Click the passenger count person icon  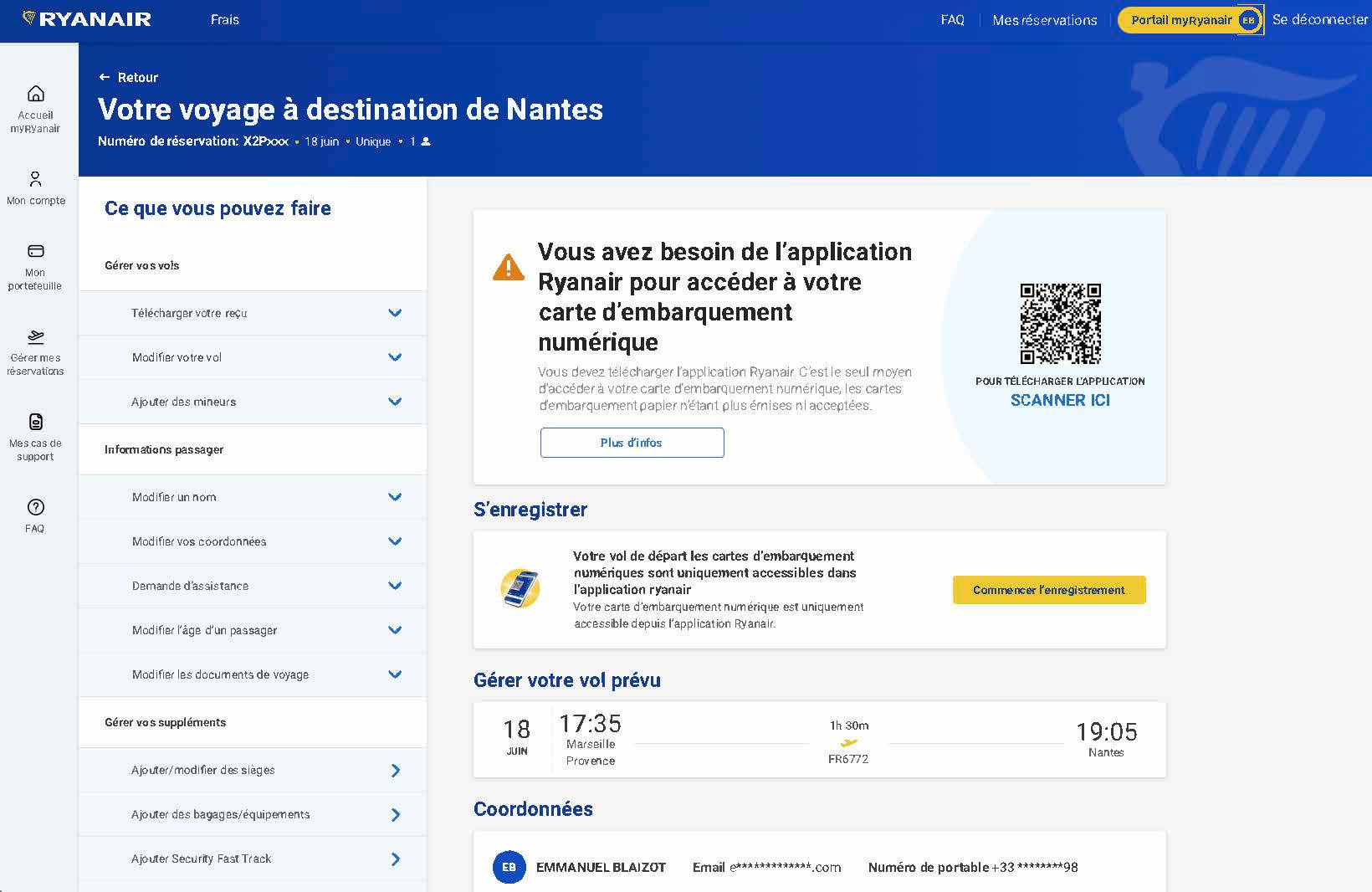pyautogui.click(x=426, y=141)
